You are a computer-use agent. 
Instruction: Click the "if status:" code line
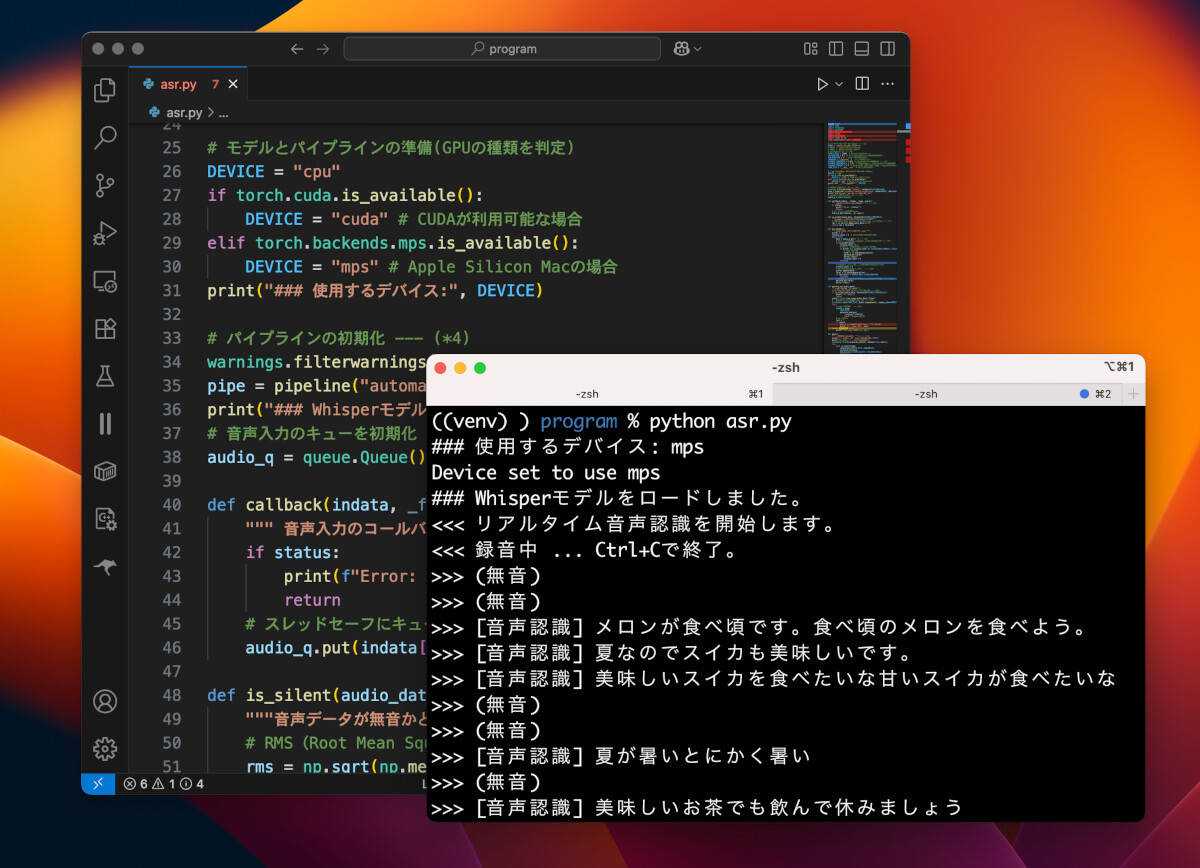[x=293, y=553]
